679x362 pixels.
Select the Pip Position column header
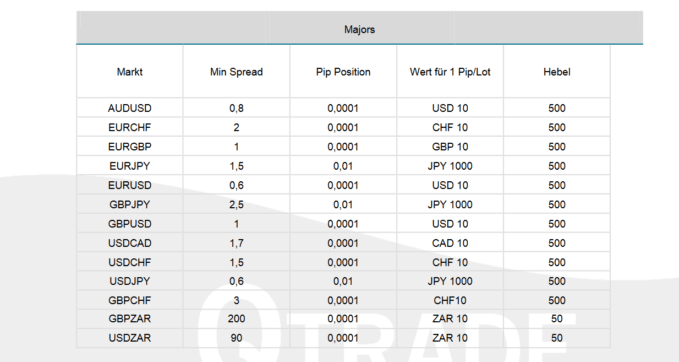click(x=343, y=72)
